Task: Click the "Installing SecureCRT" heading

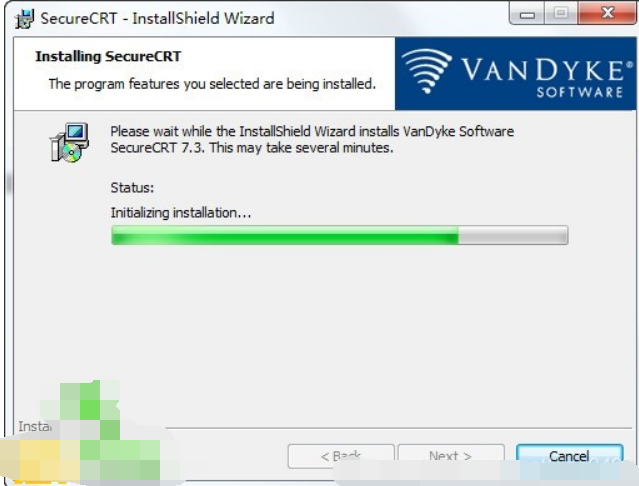Action: pos(108,56)
